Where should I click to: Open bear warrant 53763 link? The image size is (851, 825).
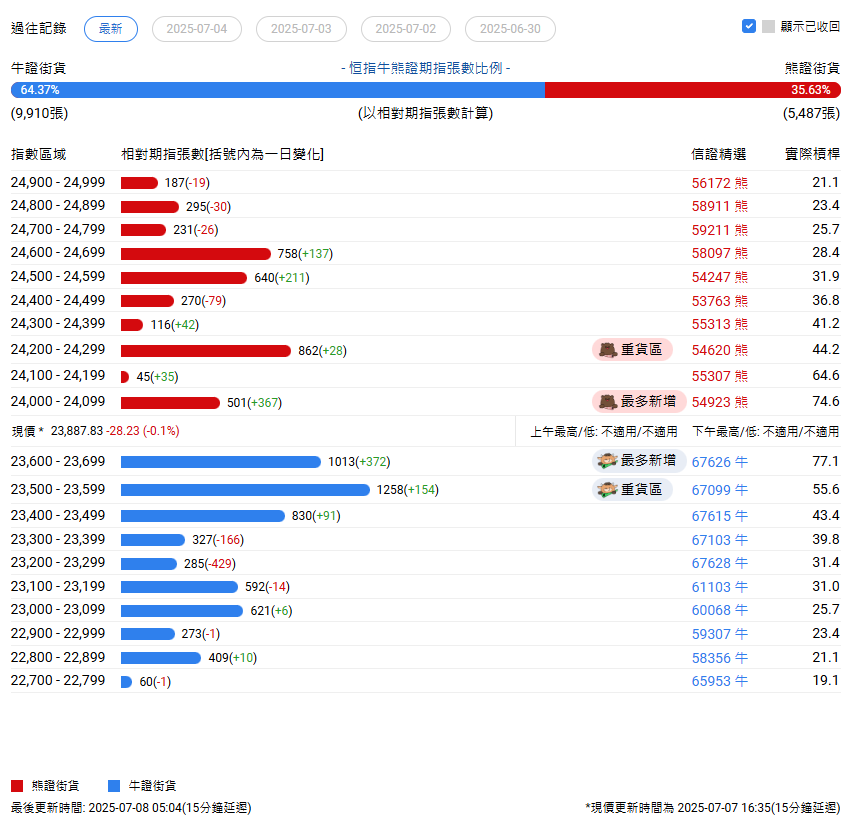[719, 301]
